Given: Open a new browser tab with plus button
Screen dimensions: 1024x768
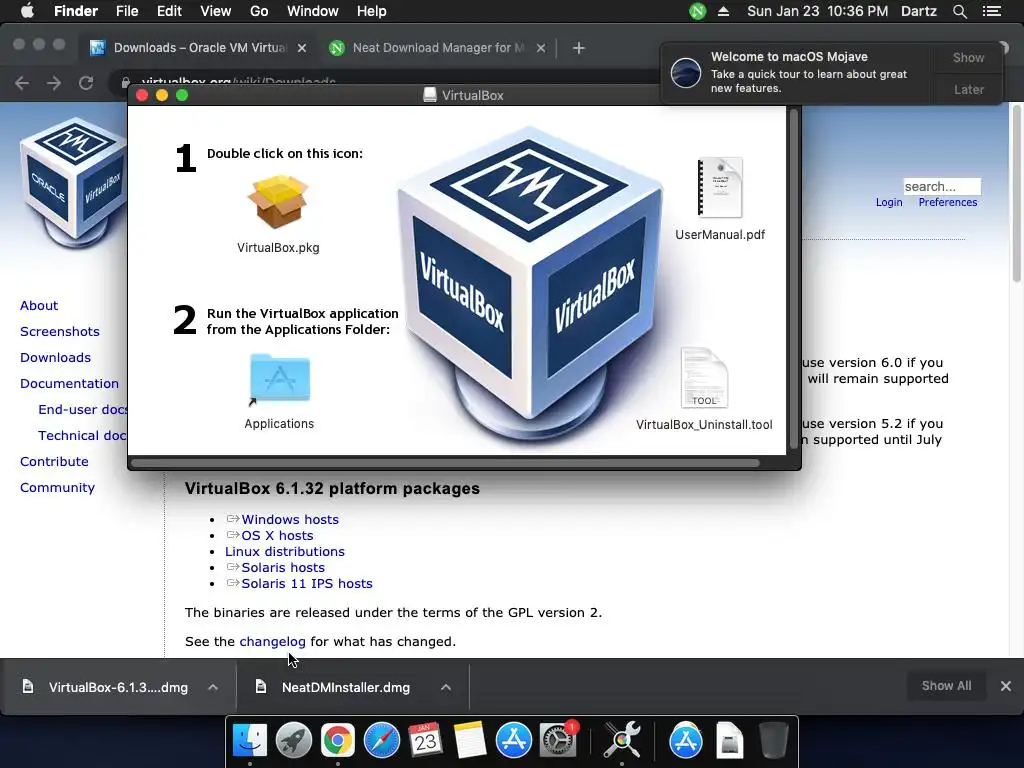Looking at the screenshot, I should 579,48.
